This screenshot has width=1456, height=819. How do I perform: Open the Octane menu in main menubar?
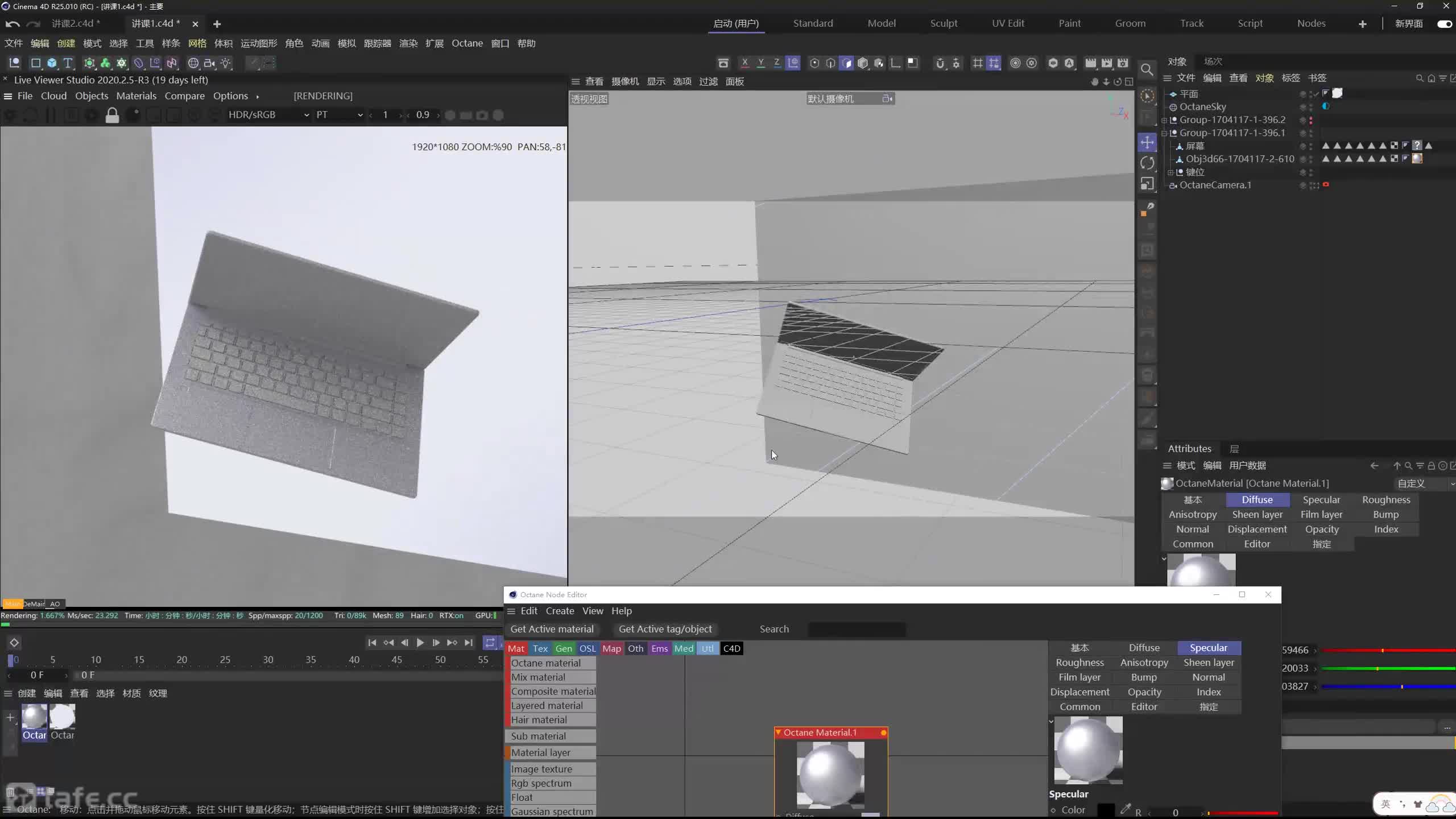tap(467, 43)
